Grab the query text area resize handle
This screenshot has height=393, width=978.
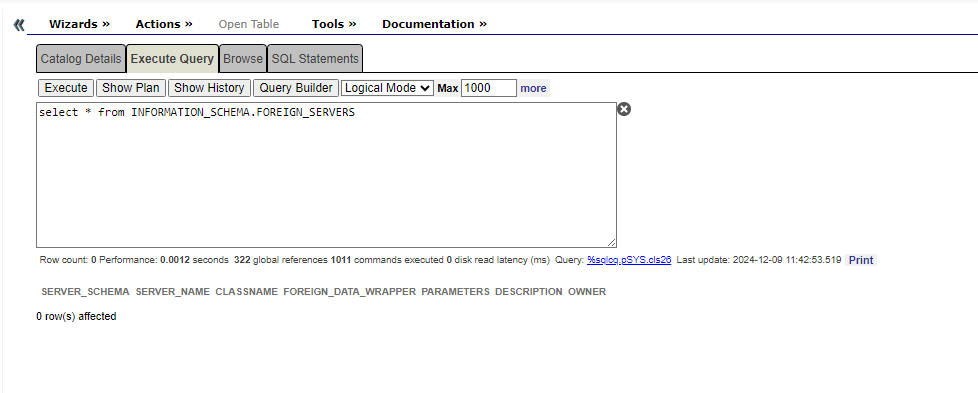click(x=612, y=243)
